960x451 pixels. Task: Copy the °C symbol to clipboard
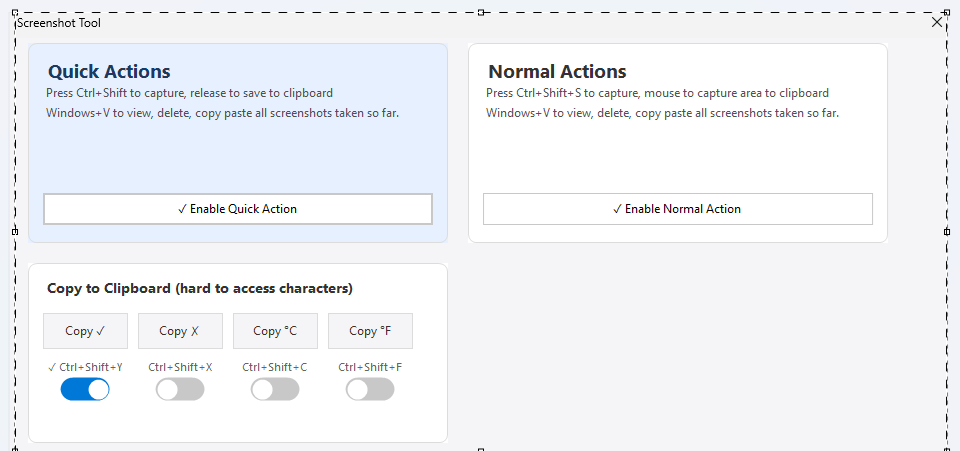[x=275, y=331]
